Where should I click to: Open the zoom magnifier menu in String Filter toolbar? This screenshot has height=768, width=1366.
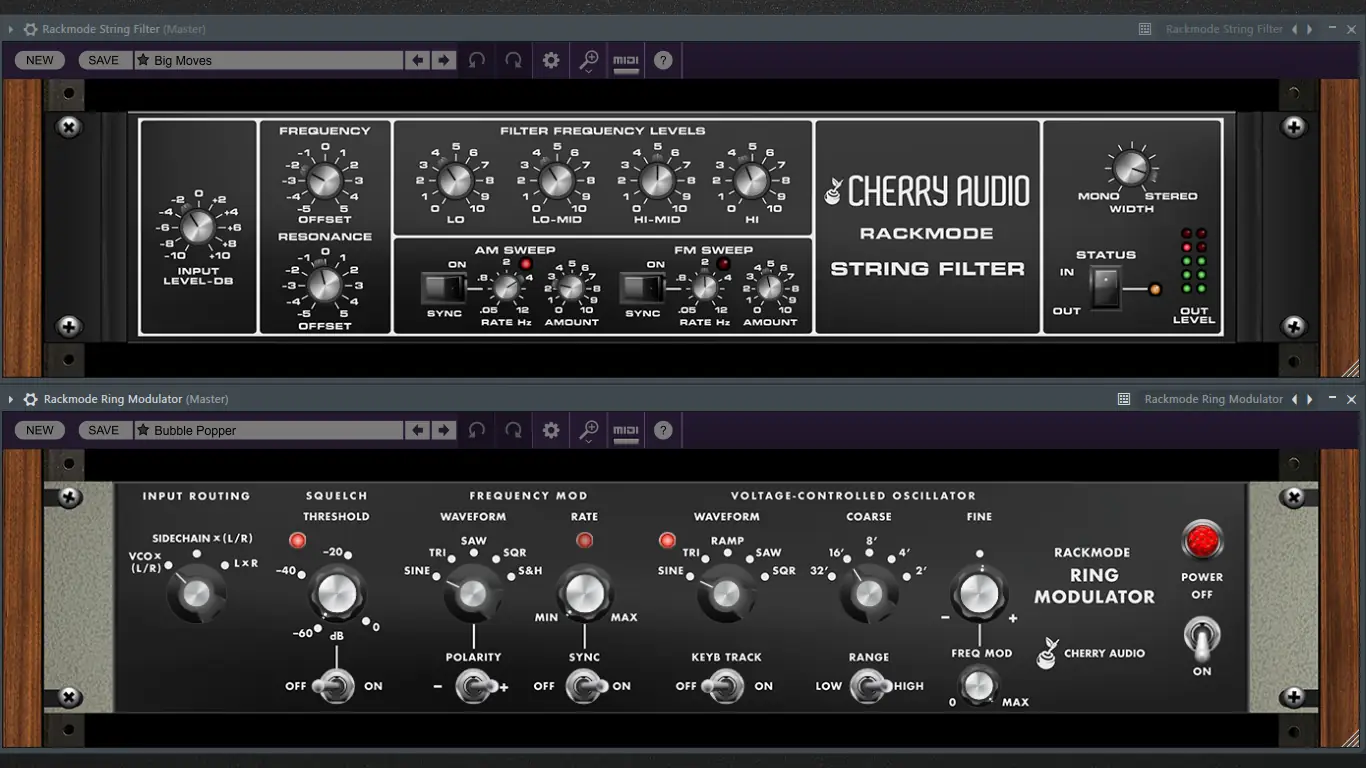tap(589, 61)
